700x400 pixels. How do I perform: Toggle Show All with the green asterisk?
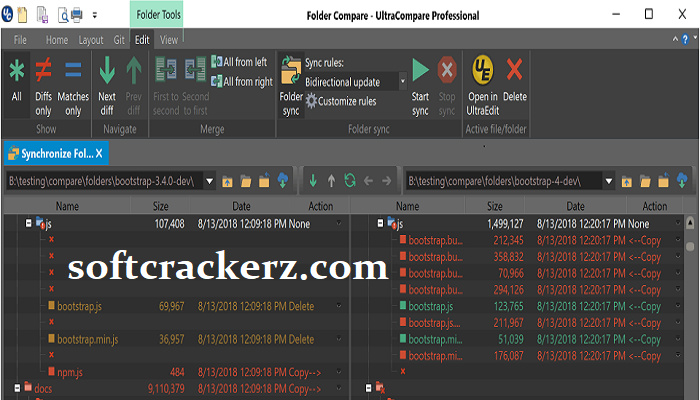pos(17,84)
